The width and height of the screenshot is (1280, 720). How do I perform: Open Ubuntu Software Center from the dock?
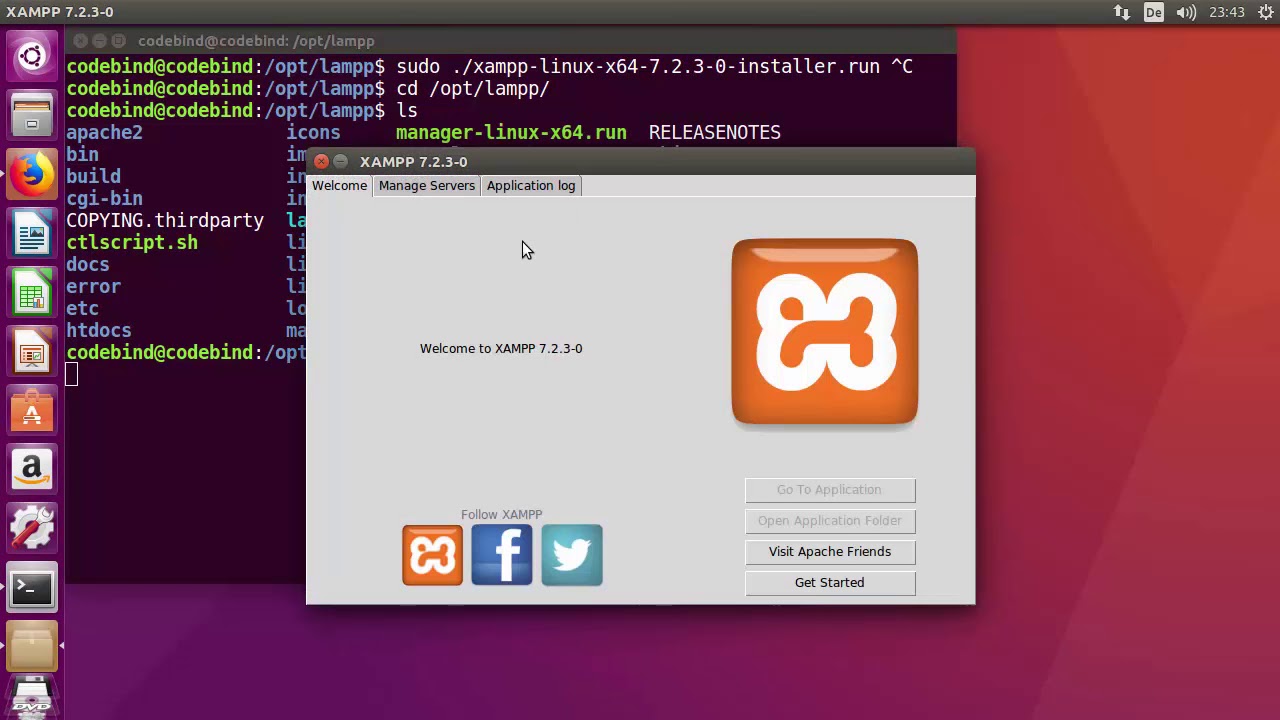click(32, 410)
